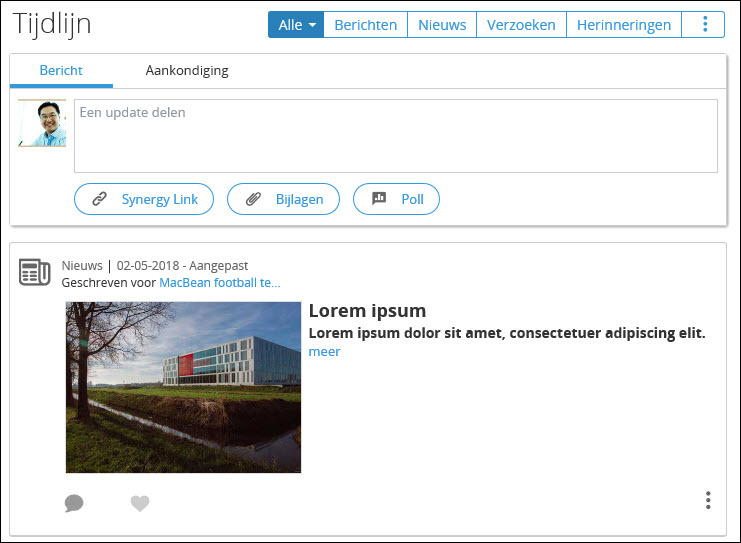741x543 pixels.
Task: Click the newspaper icon of the news item
Action: [35, 272]
